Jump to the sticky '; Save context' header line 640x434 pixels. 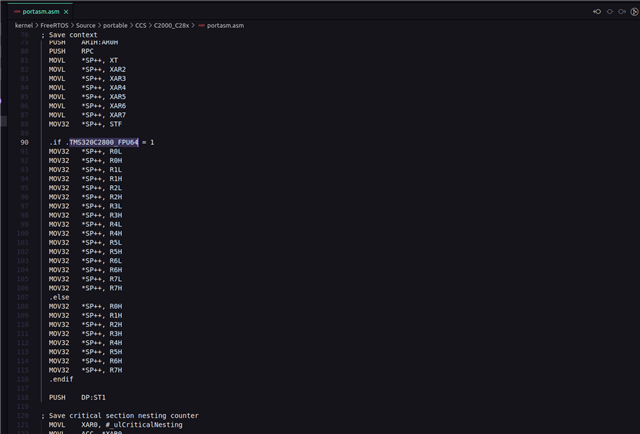point(70,35)
